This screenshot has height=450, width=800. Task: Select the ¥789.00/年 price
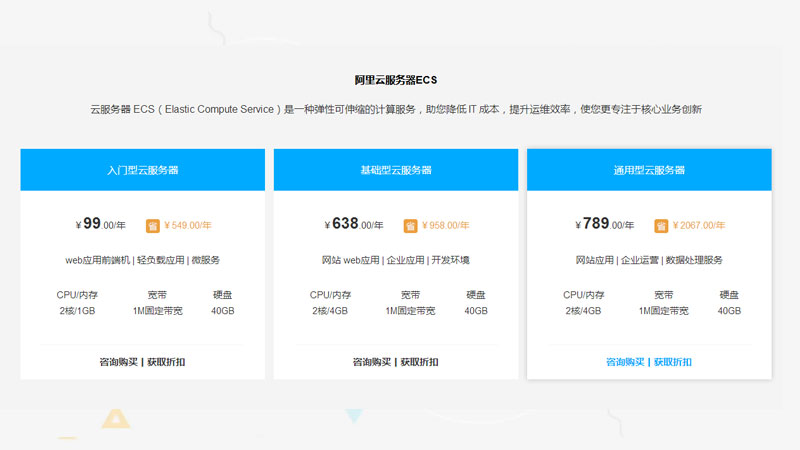(605, 223)
